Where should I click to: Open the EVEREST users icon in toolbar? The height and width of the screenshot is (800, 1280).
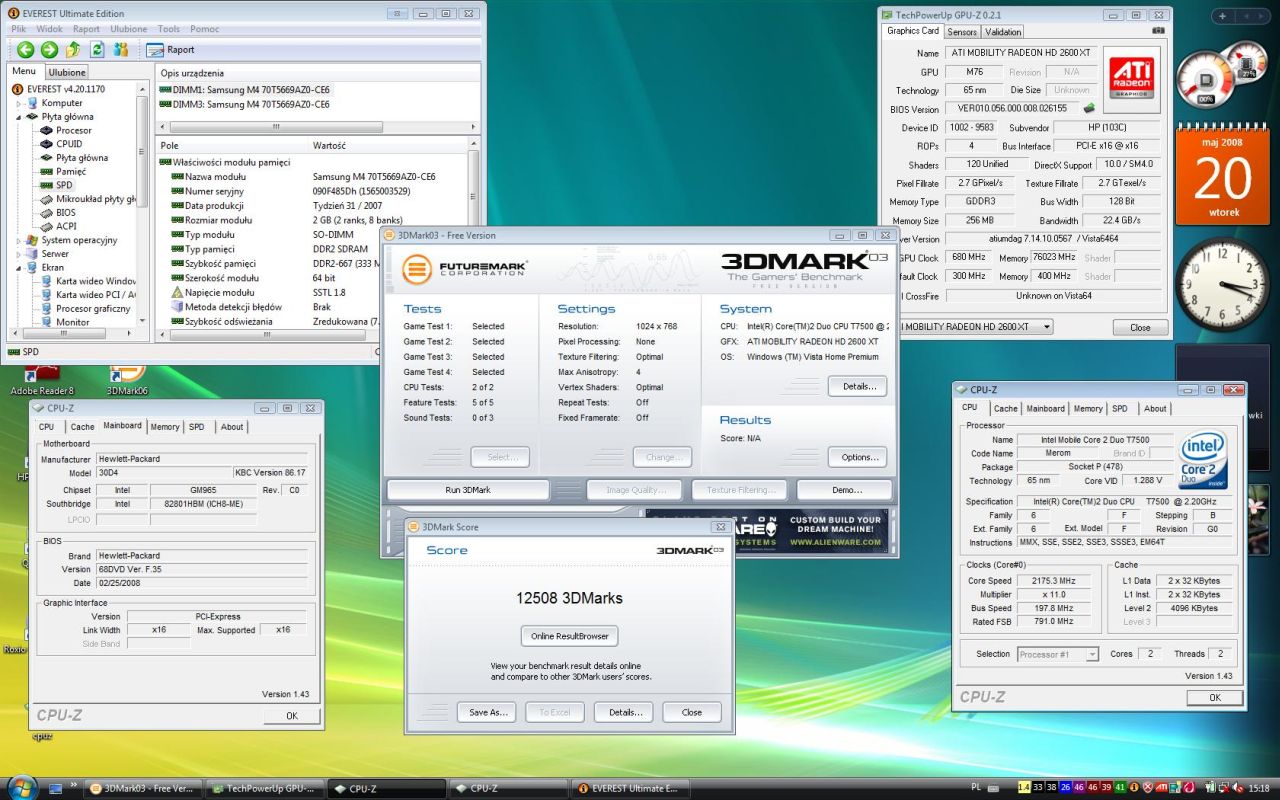point(120,50)
